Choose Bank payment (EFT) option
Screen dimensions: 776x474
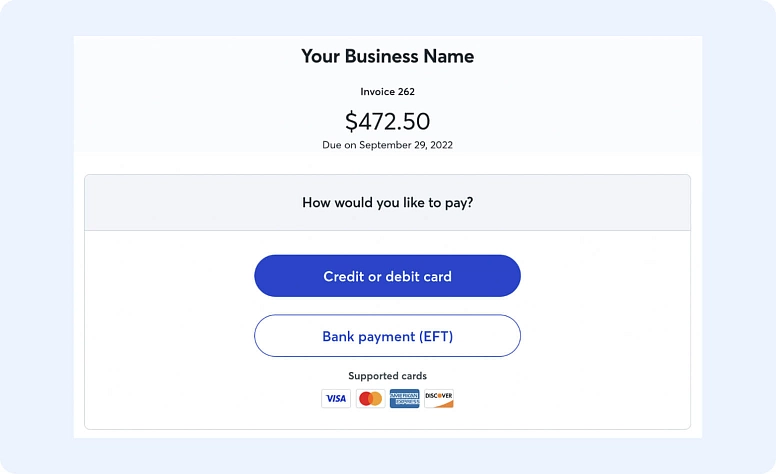coord(388,336)
